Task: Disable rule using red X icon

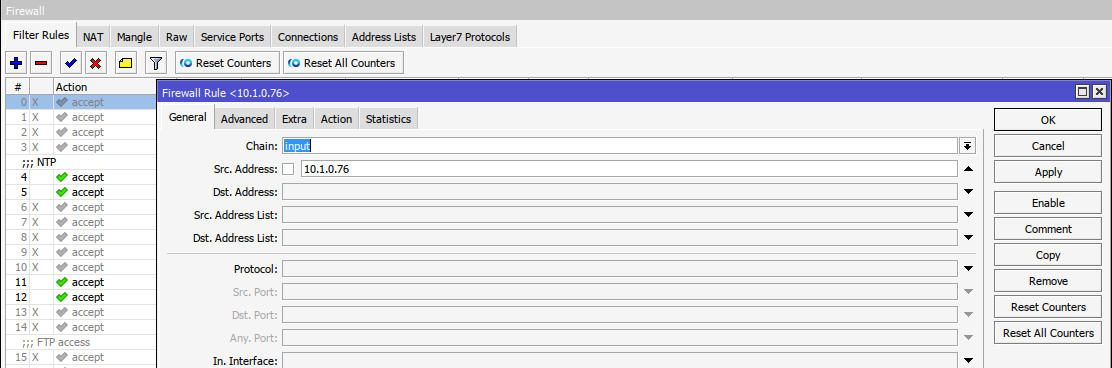Action: 96,63
